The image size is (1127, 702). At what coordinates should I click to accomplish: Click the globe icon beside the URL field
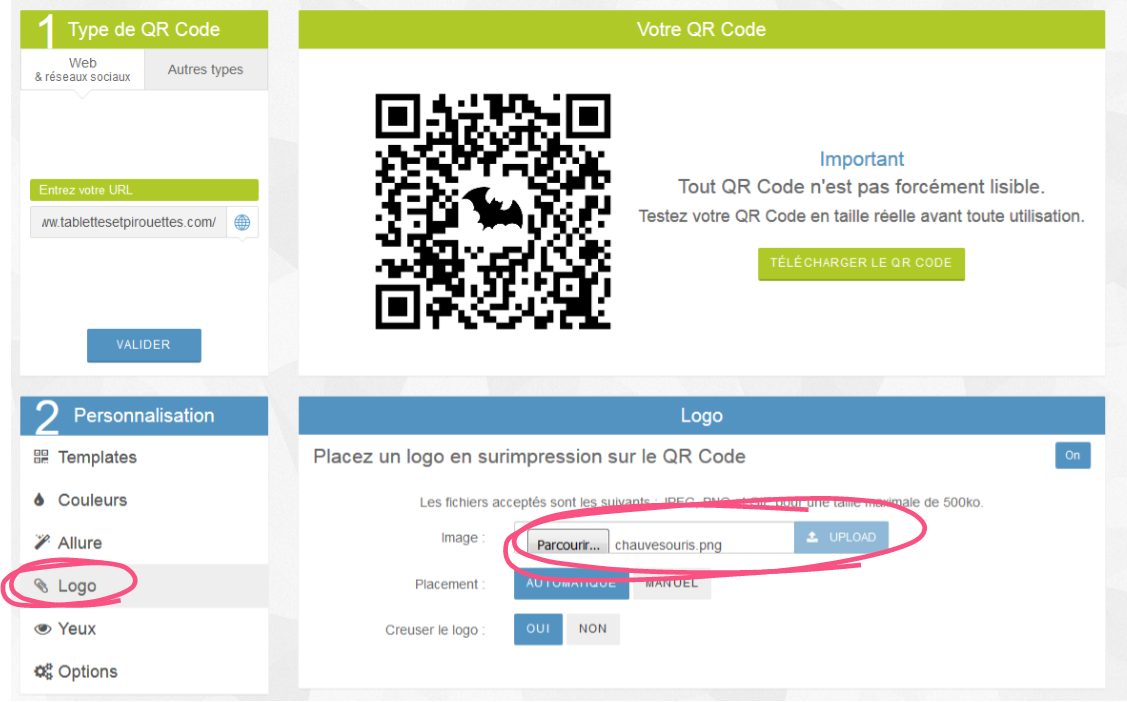point(242,222)
